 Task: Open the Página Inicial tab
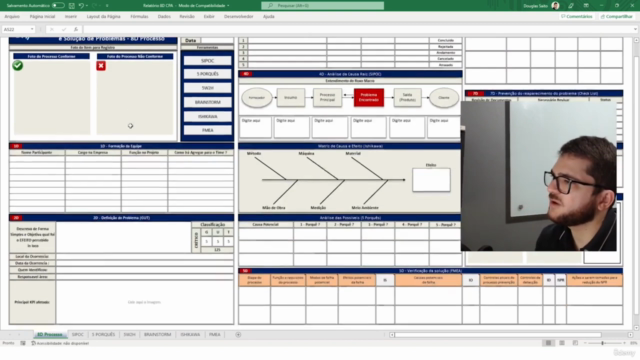(x=42, y=17)
